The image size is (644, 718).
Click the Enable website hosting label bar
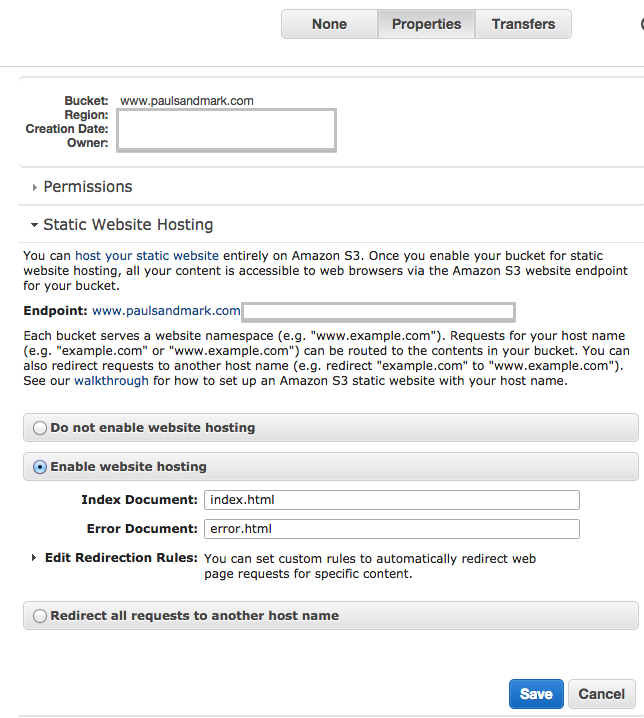(x=331, y=467)
